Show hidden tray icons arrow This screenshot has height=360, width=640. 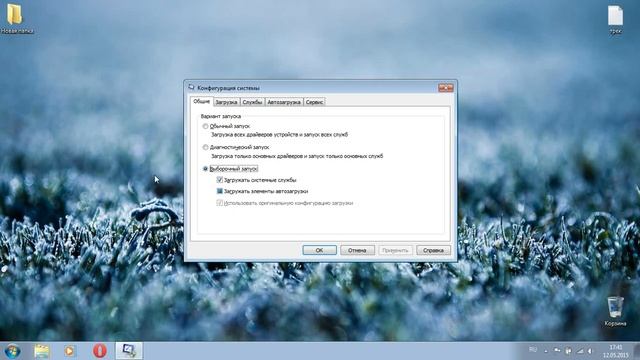546,351
